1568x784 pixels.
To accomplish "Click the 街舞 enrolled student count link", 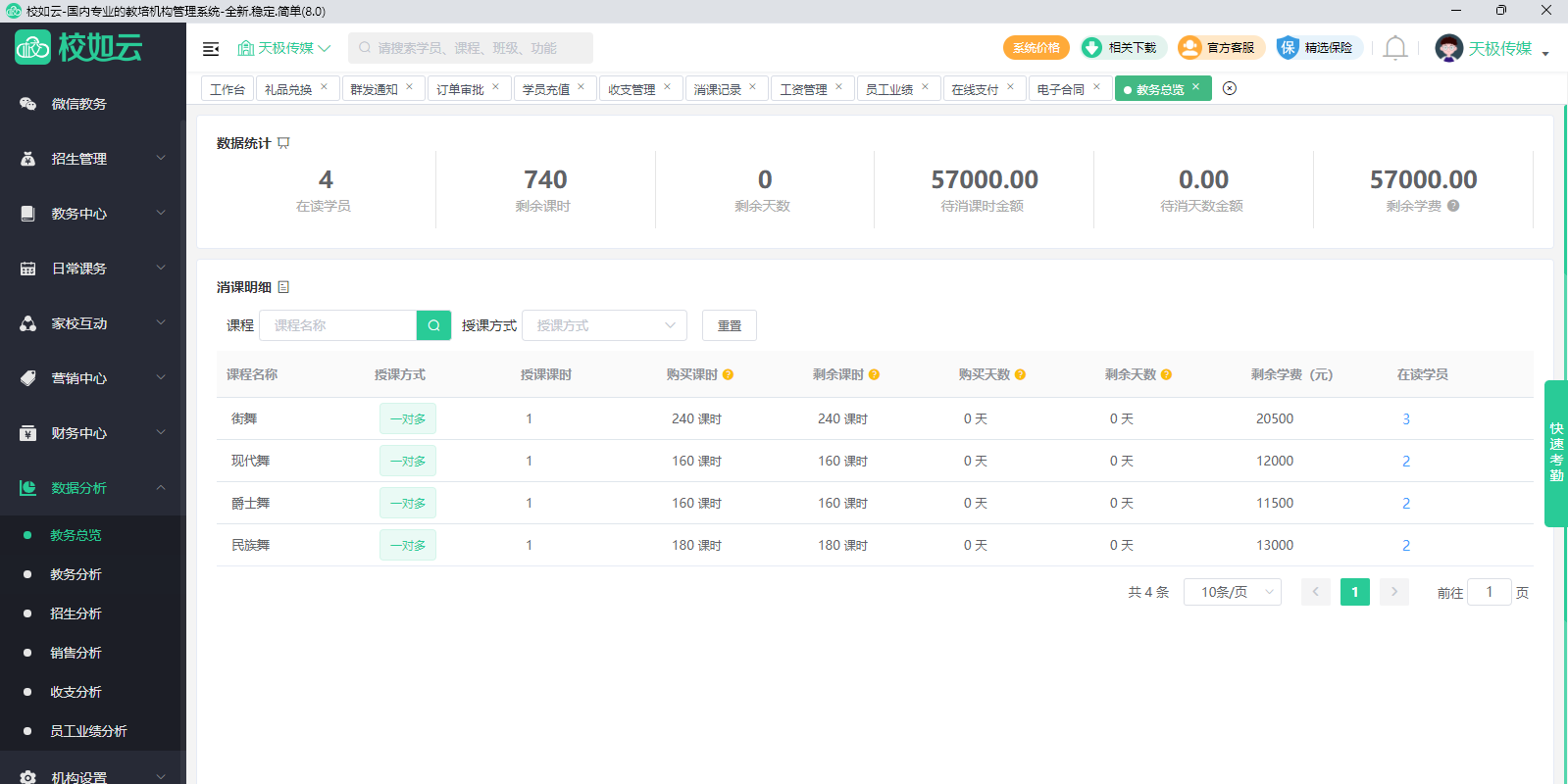I will pyautogui.click(x=1405, y=418).
